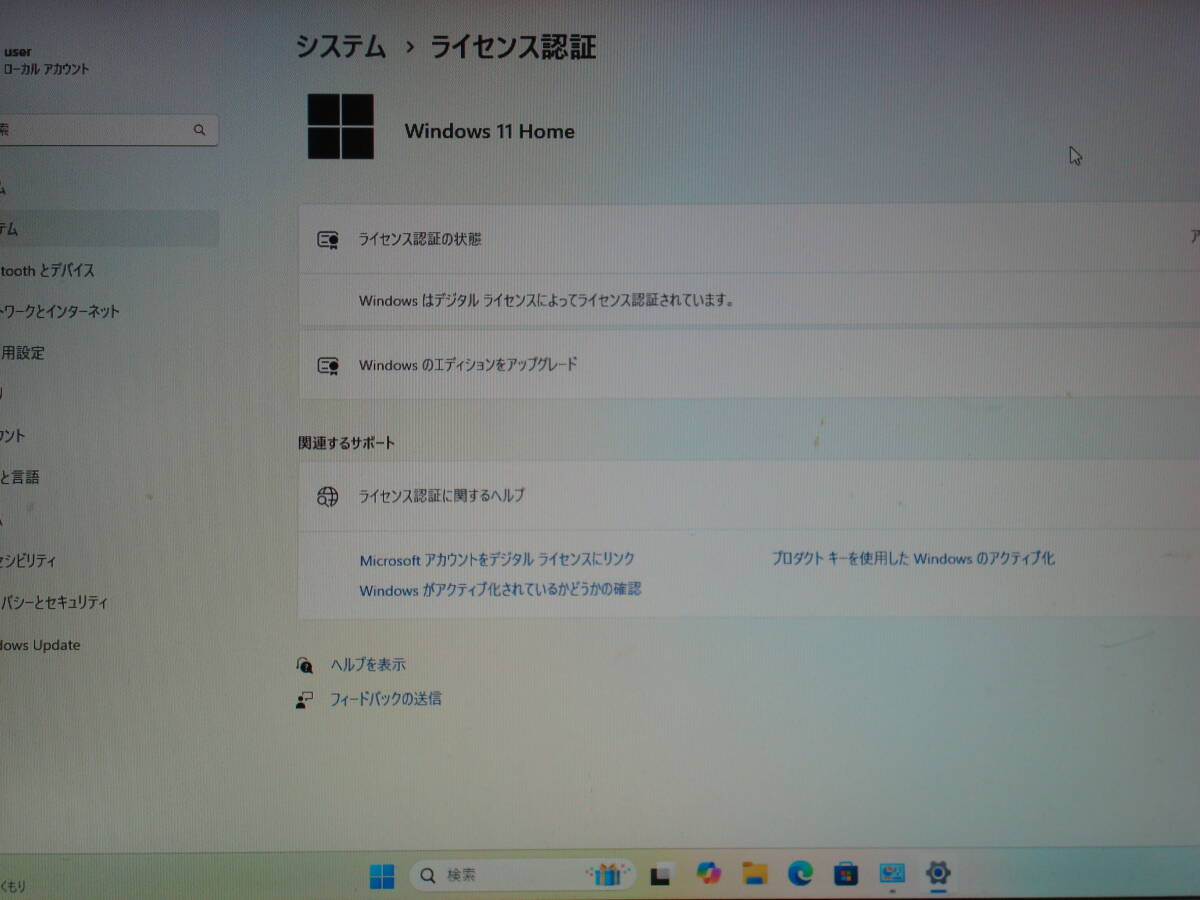Open プロダクト キーを使用した Windows のアクティブ化 link
Image resolution: width=1200 pixels, height=900 pixels.
click(x=913, y=558)
